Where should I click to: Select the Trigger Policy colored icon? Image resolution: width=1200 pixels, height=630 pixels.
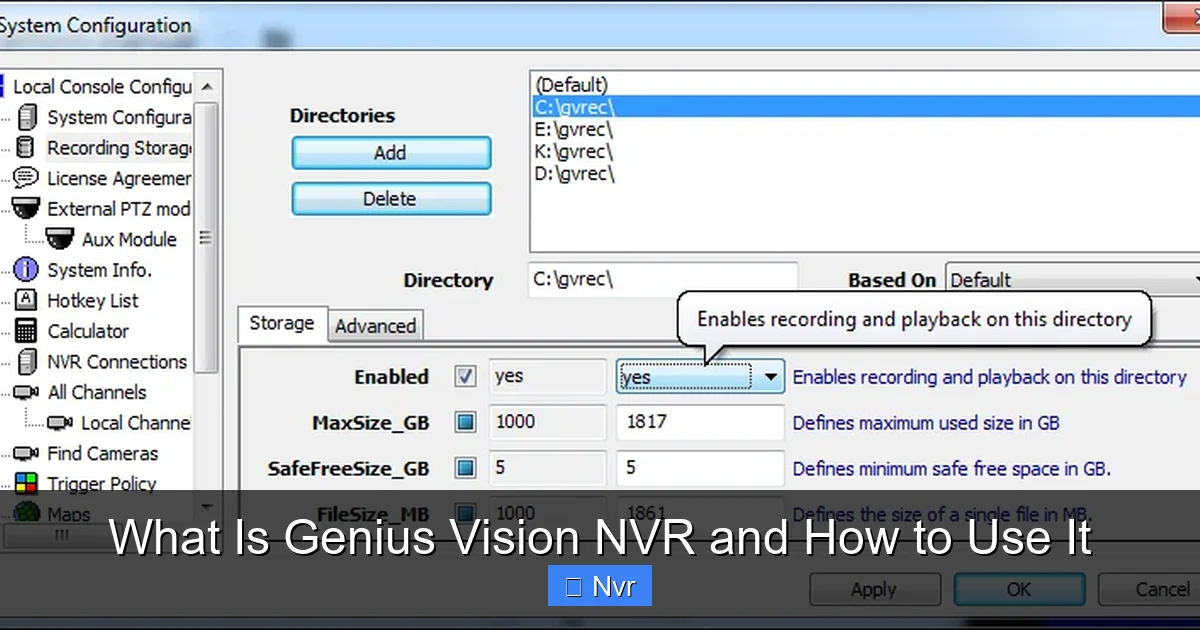(x=24, y=484)
